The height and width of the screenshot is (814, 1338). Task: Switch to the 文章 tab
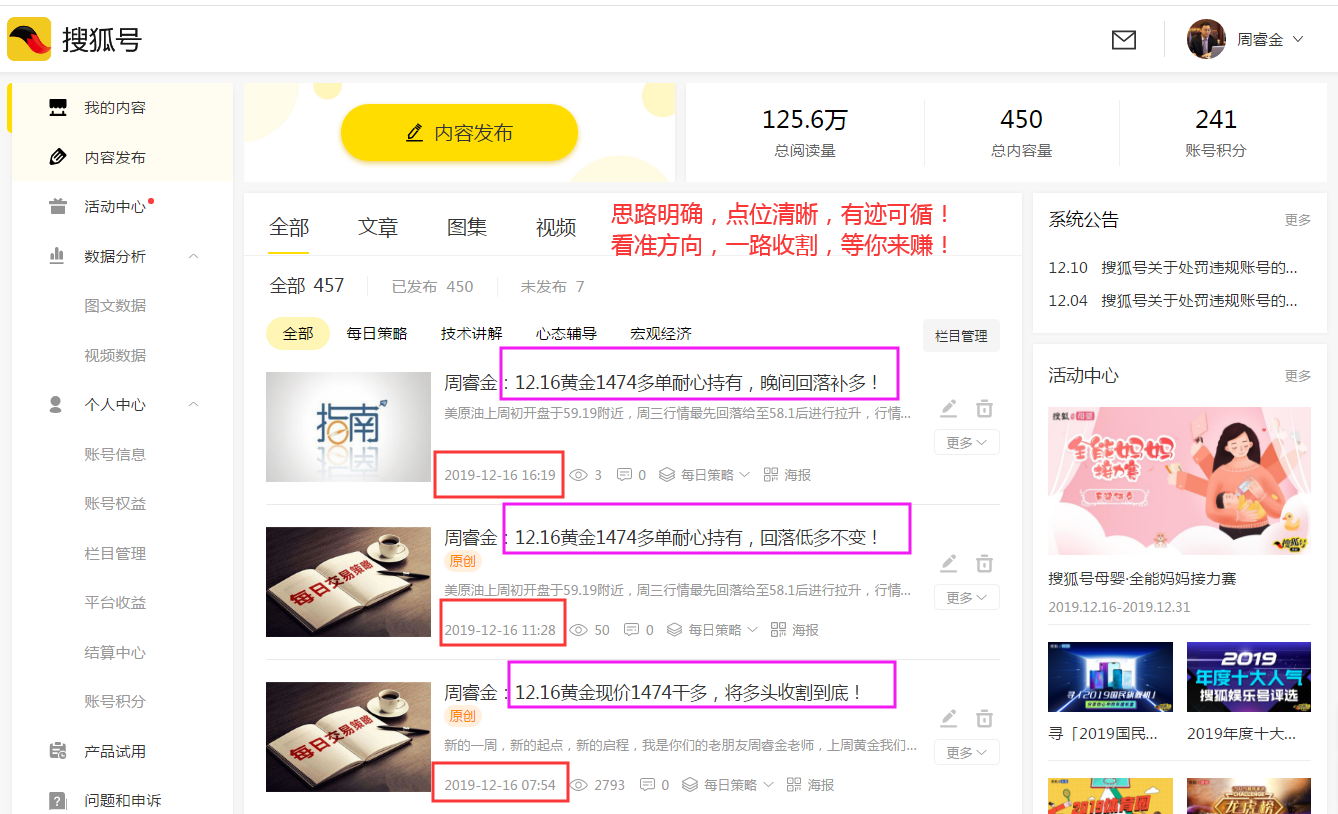coord(378,227)
